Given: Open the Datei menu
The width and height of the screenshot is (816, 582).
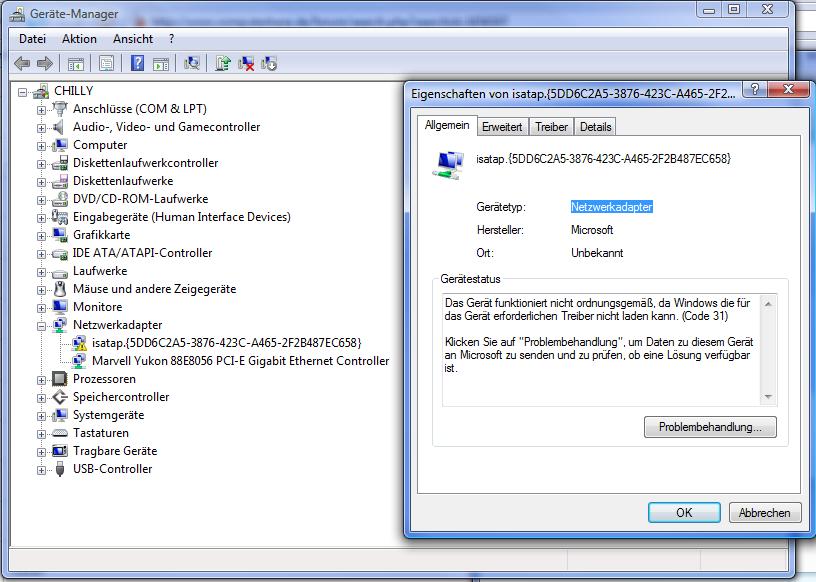Looking at the screenshot, I should pos(32,39).
